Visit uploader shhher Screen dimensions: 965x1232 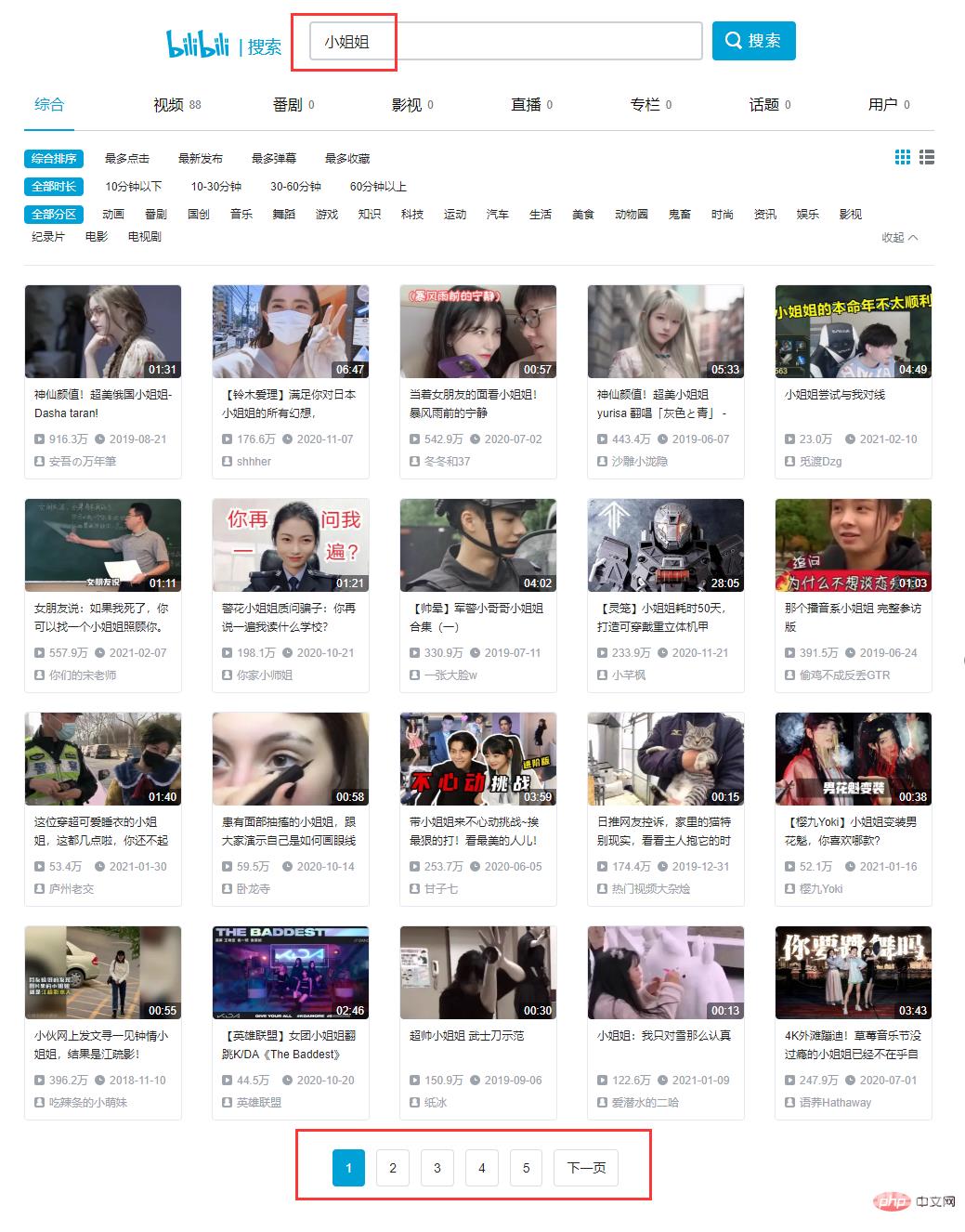[254, 462]
